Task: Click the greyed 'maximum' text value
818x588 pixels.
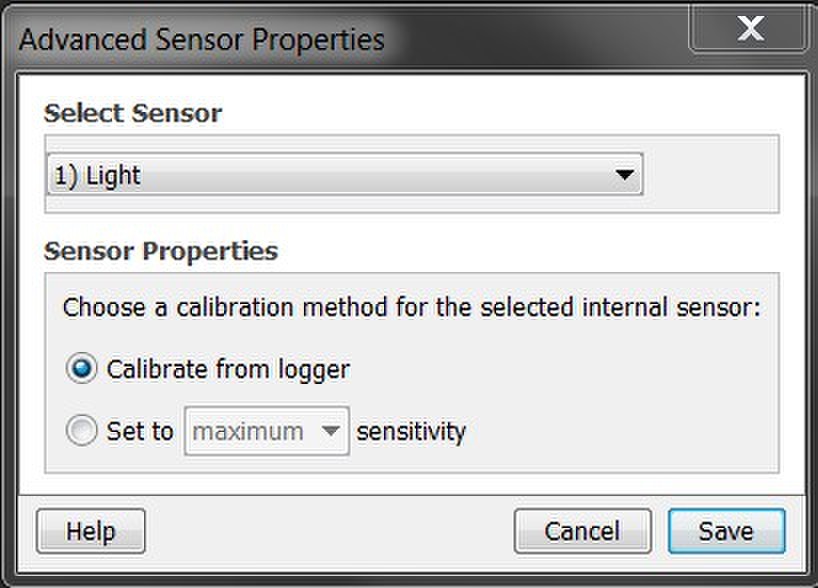Action: pos(248,431)
